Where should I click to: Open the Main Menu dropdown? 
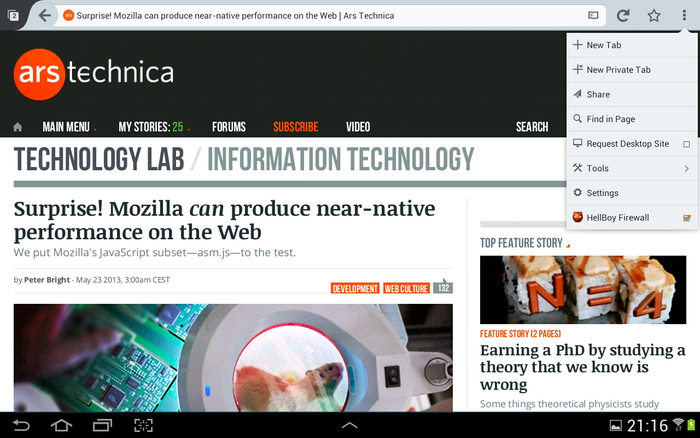click(x=69, y=127)
